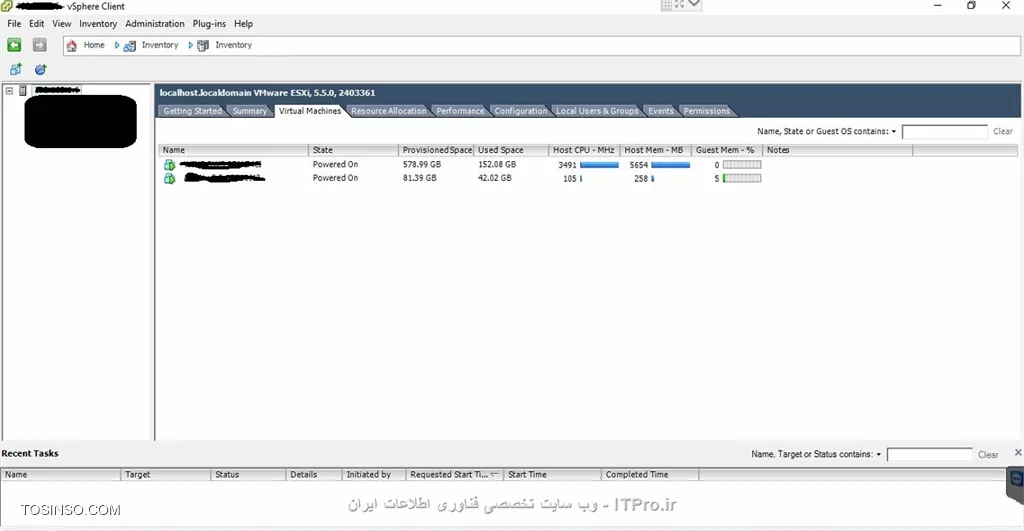This screenshot has height=531, width=1024.
Task: Click the vSphere Client title bar icon
Action: [7, 6]
